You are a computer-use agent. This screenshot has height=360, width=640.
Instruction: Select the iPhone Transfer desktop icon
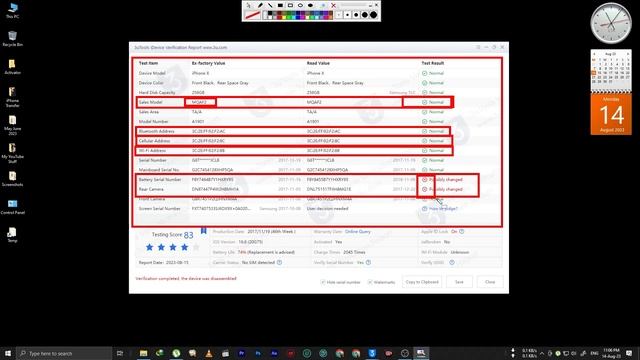(12, 97)
